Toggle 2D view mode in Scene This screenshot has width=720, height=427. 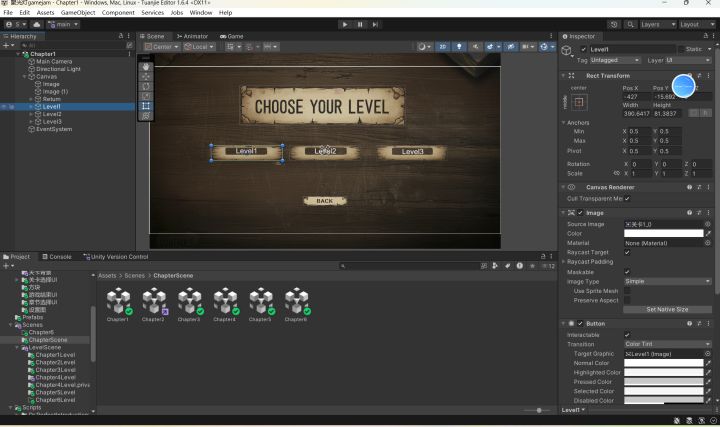(444, 47)
